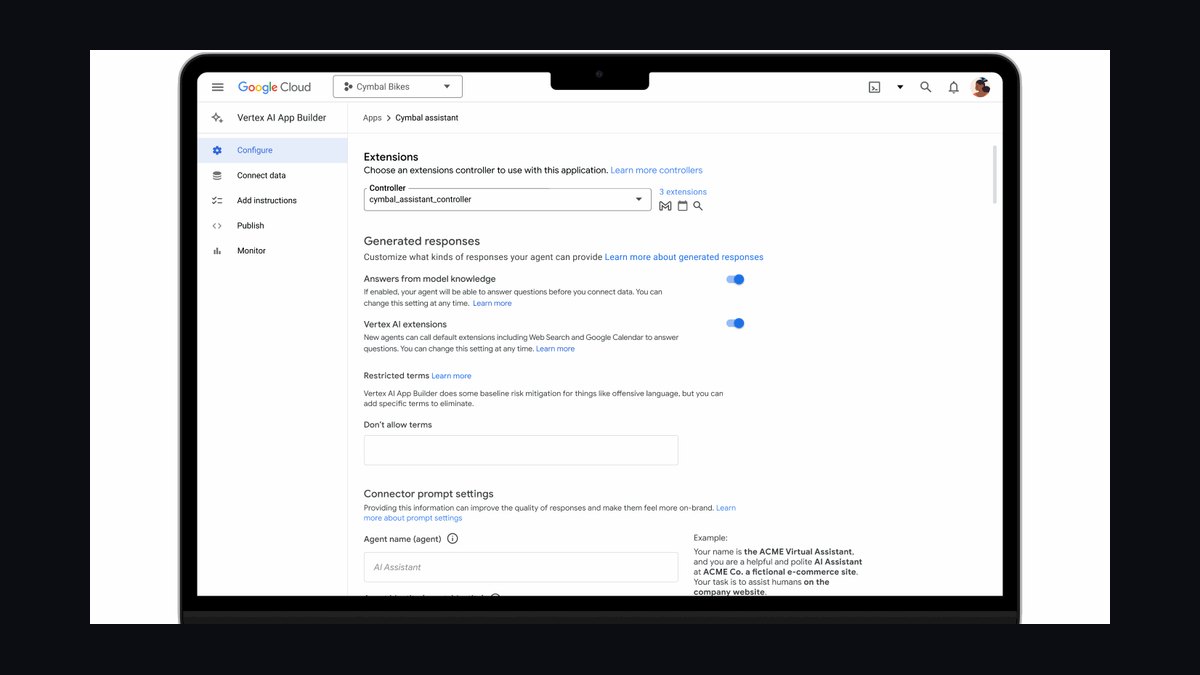Open the notifications bell
The width and height of the screenshot is (1200, 675).
click(954, 87)
